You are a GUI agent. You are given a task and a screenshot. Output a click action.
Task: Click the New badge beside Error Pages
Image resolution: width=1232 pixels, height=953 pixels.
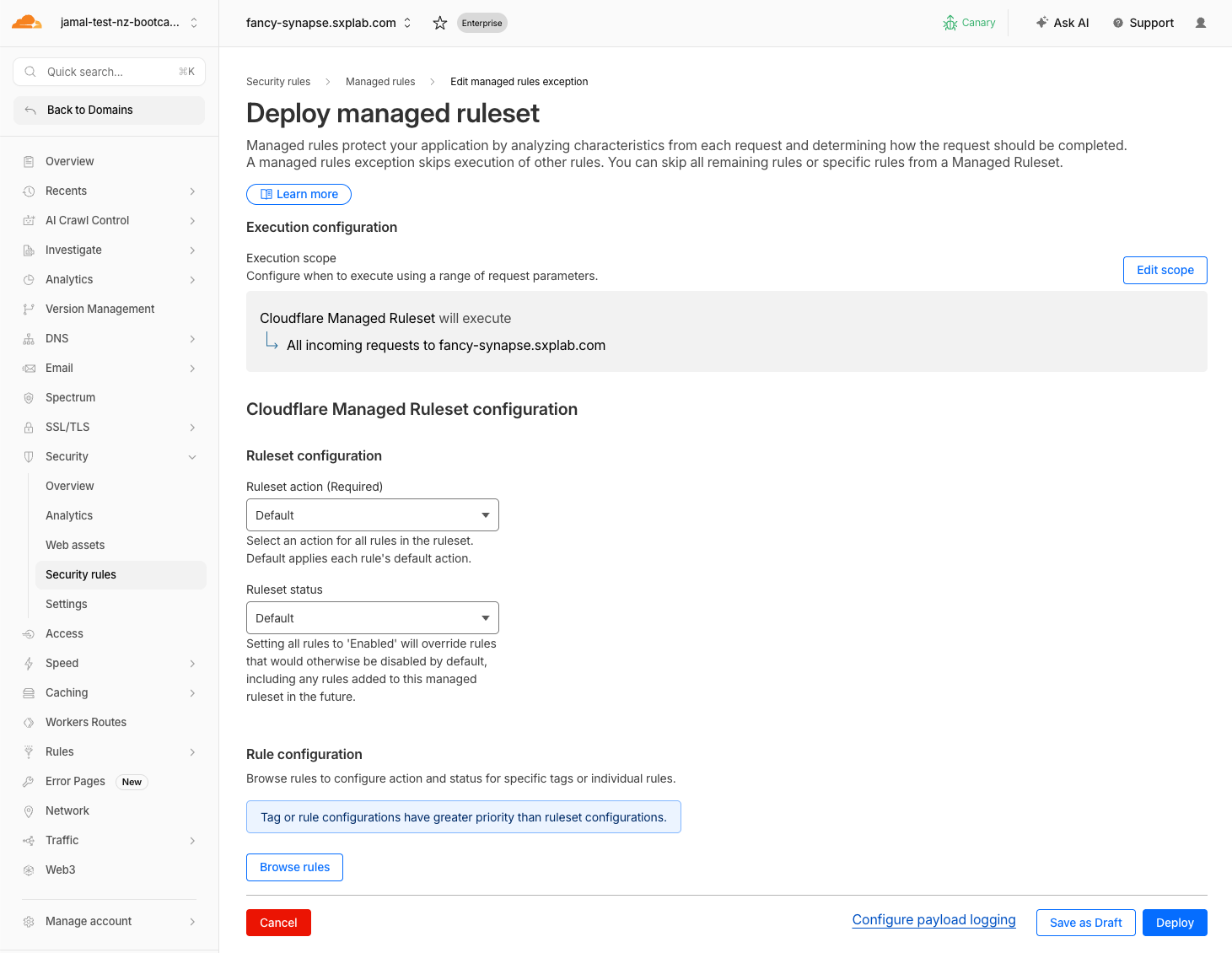(x=132, y=782)
